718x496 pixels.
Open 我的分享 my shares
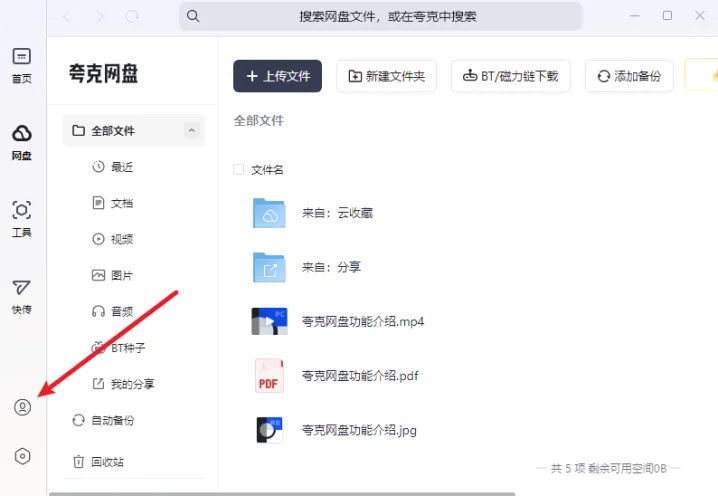pyautogui.click(x=124, y=384)
